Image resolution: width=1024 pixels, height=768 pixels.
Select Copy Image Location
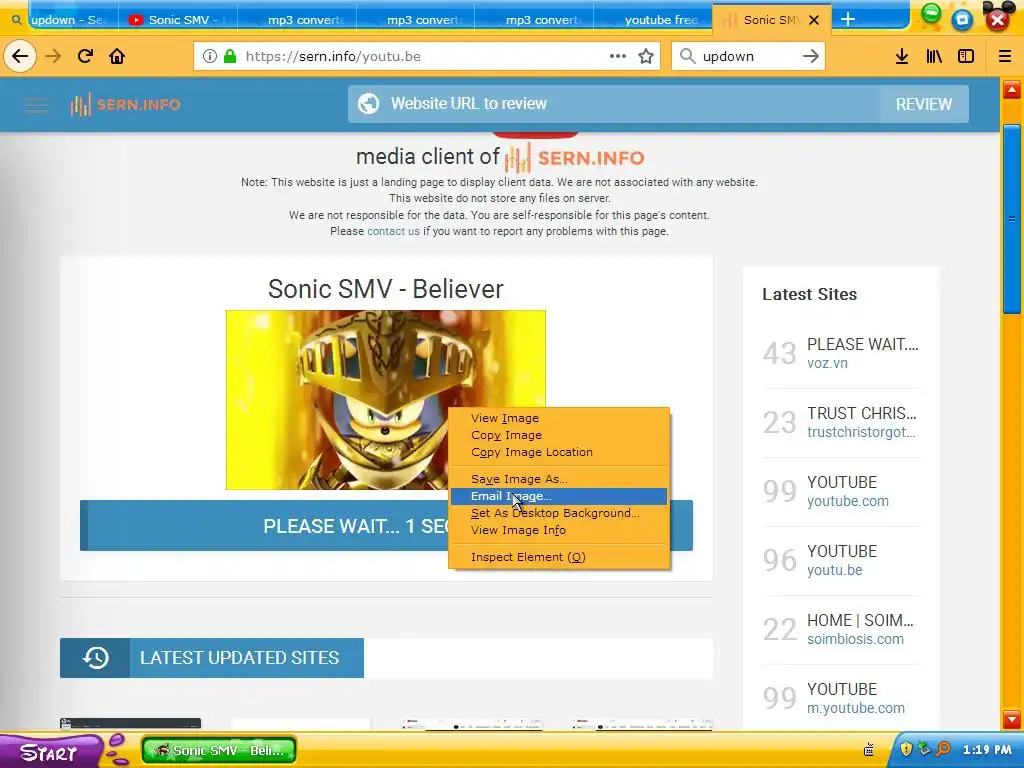point(559,452)
